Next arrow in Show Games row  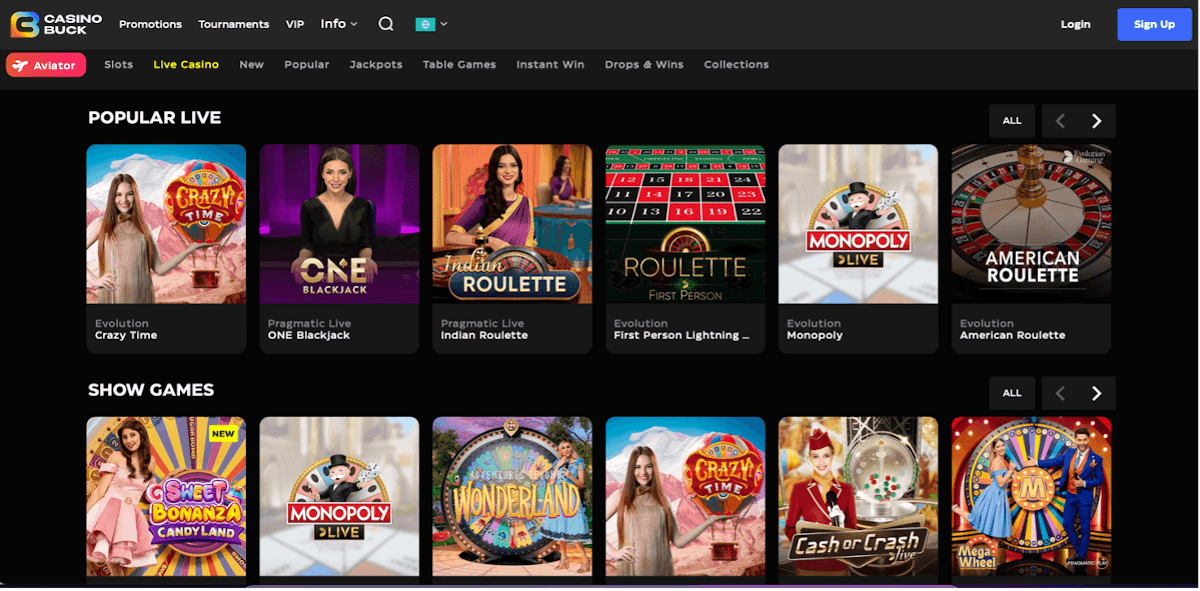click(x=1096, y=393)
